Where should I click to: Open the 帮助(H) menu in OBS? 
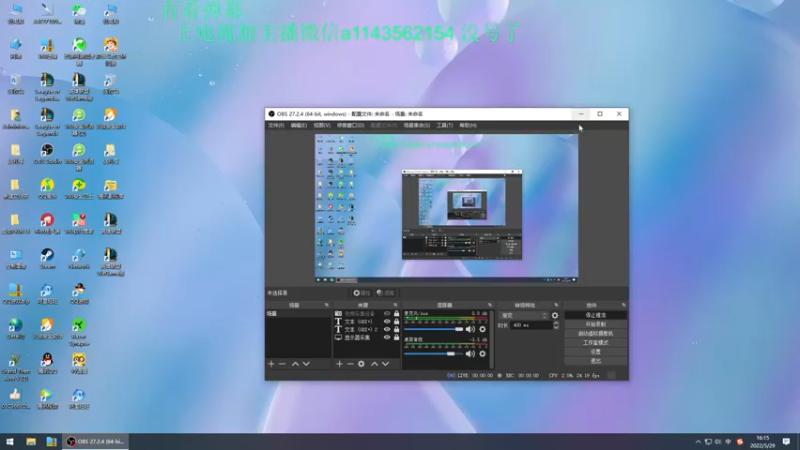[468, 126]
